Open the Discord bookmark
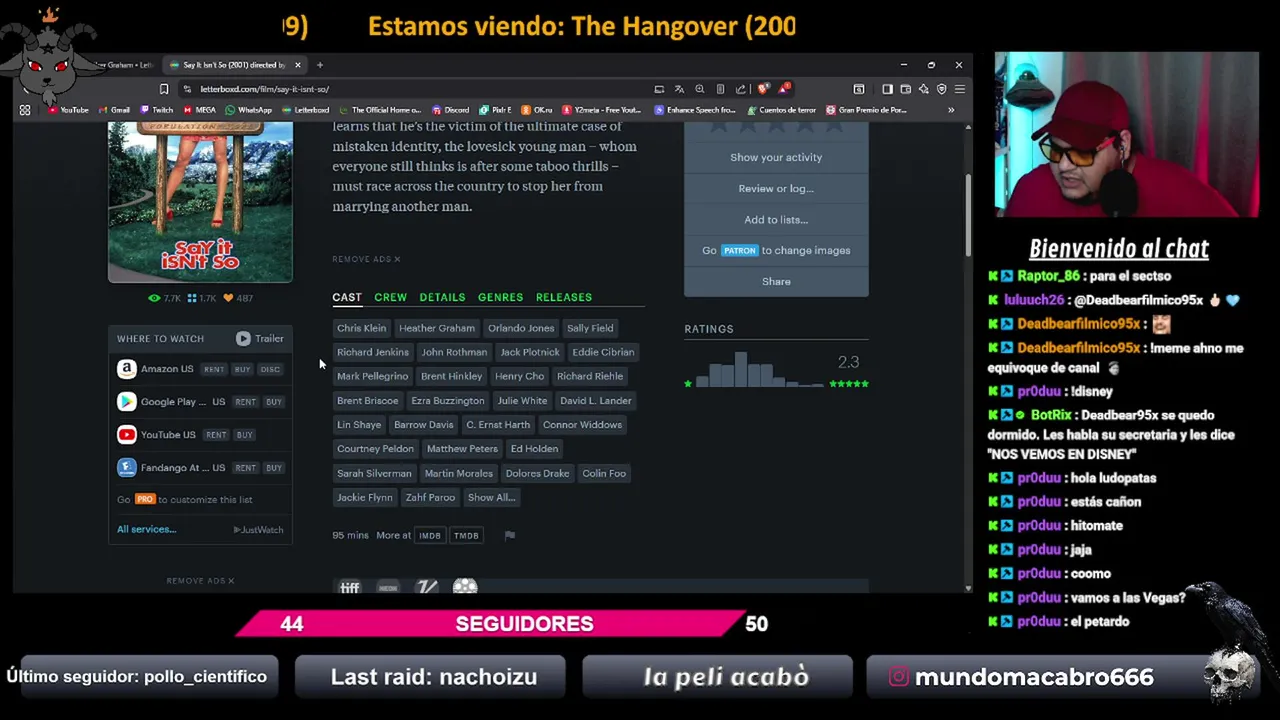 point(450,110)
